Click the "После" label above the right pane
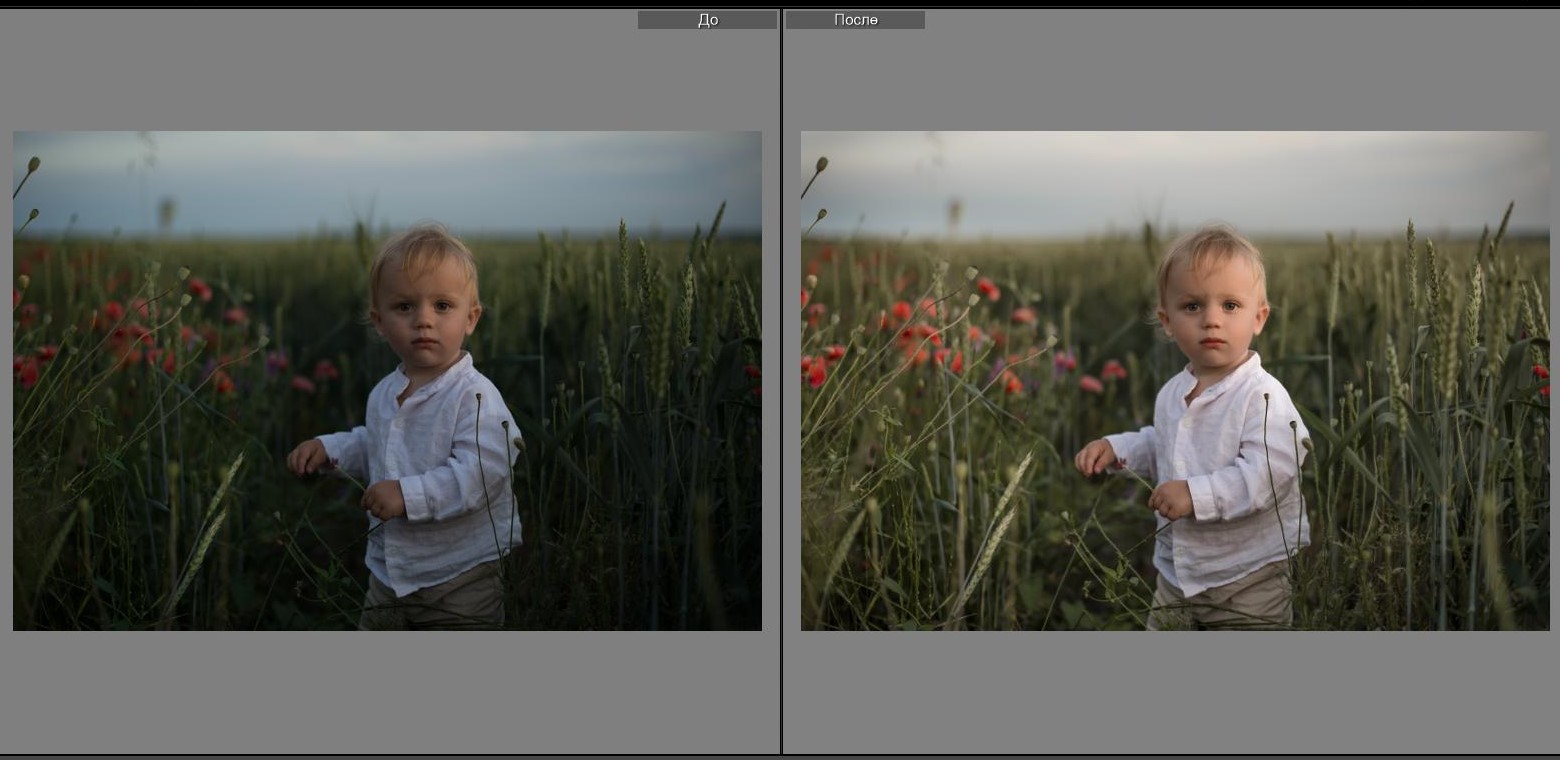The width and height of the screenshot is (1560, 760). [855, 20]
